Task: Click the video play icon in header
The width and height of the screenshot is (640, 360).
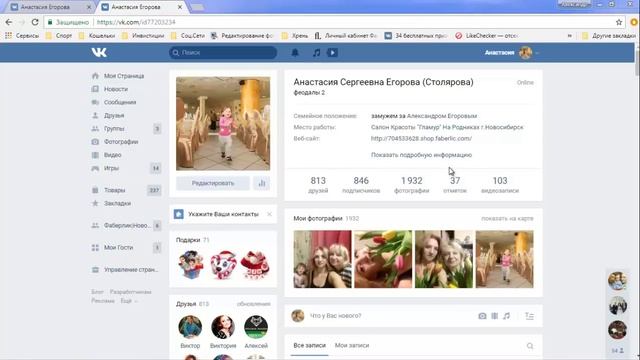Action: click(x=332, y=53)
